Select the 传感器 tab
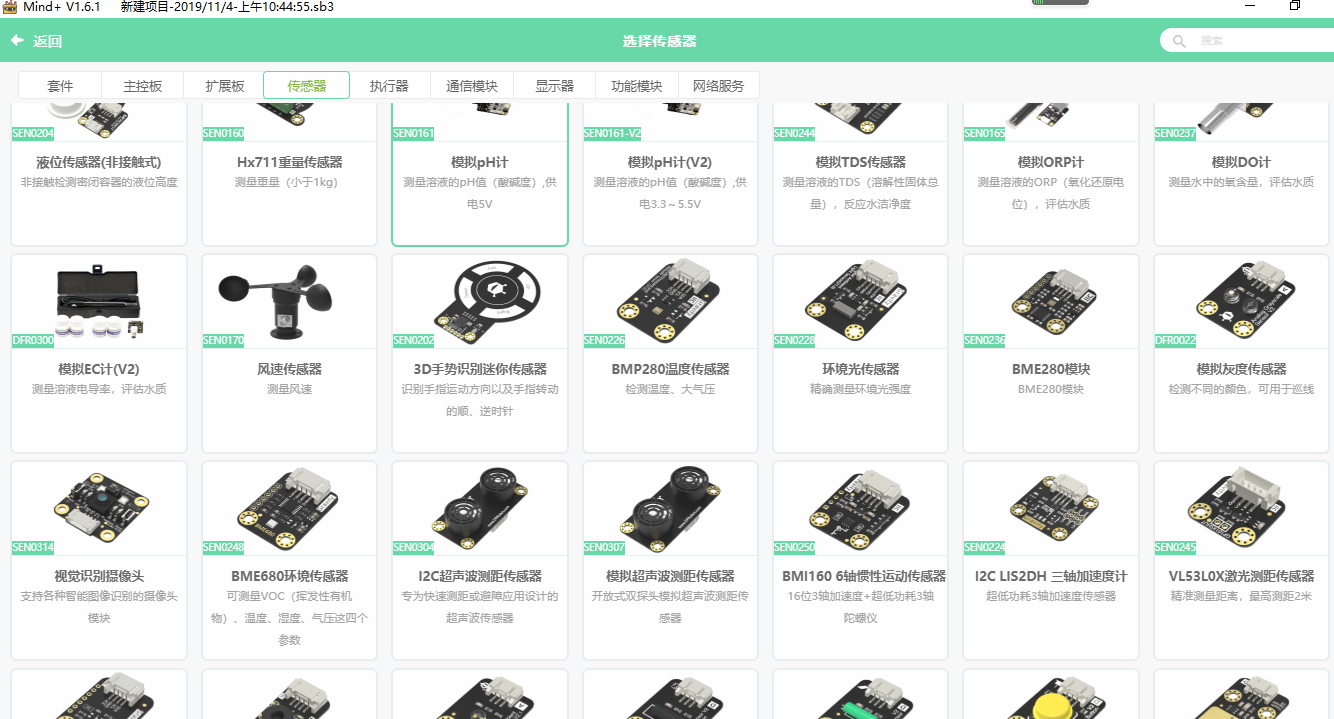This screenshot has width=1334, height=719. click(x=307, y=86)
